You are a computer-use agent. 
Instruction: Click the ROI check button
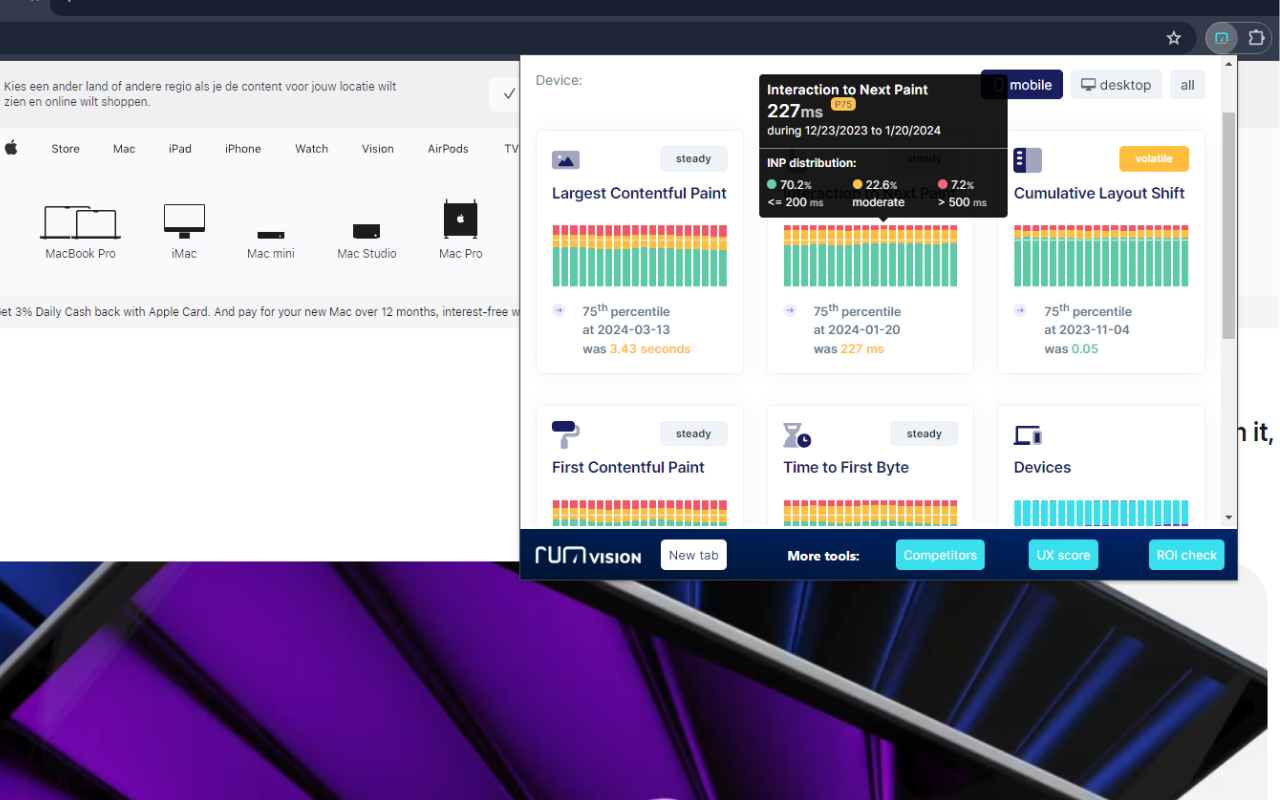click(1186, 555)
